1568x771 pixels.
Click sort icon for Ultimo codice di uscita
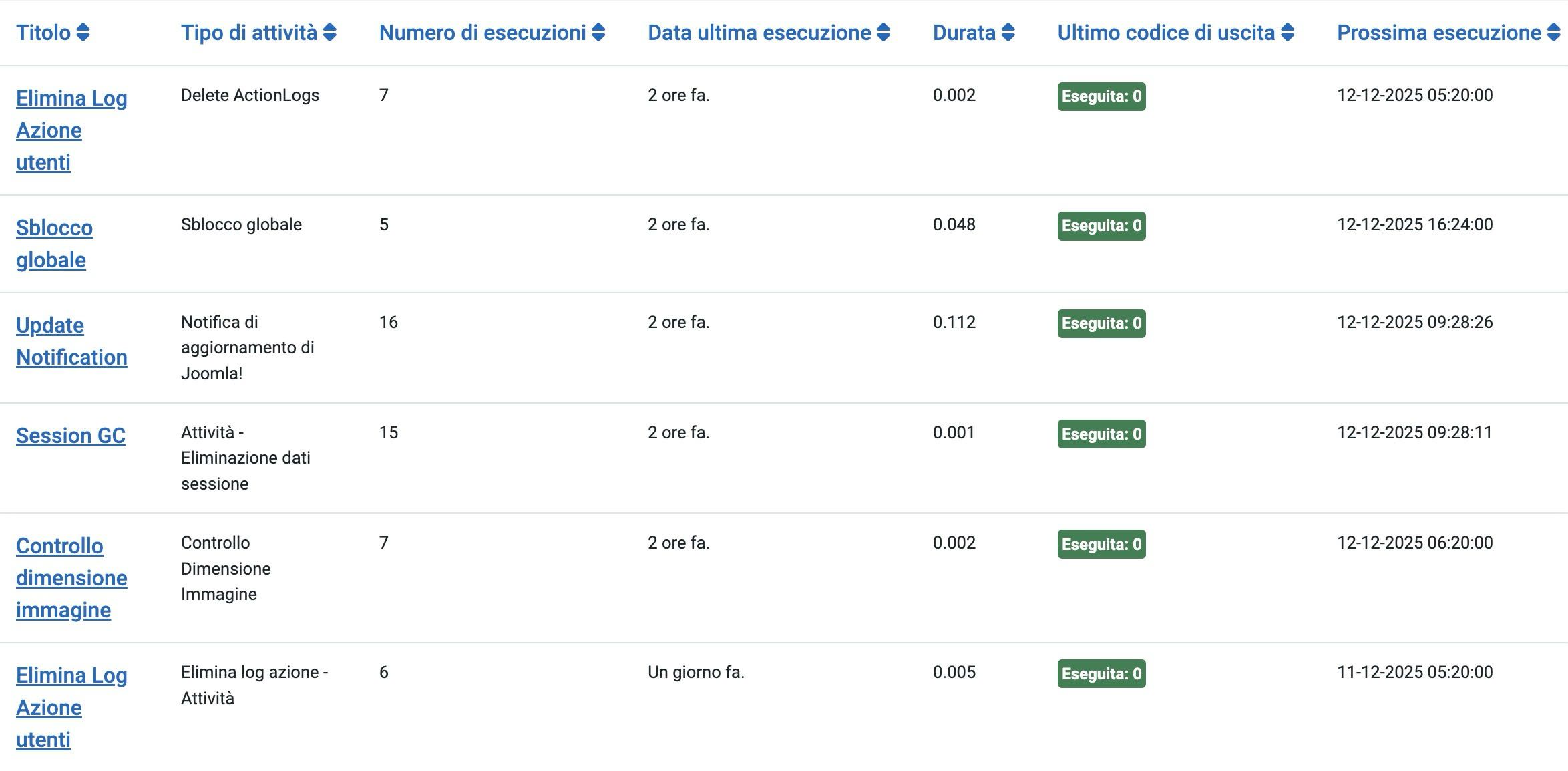(1288, 33)
